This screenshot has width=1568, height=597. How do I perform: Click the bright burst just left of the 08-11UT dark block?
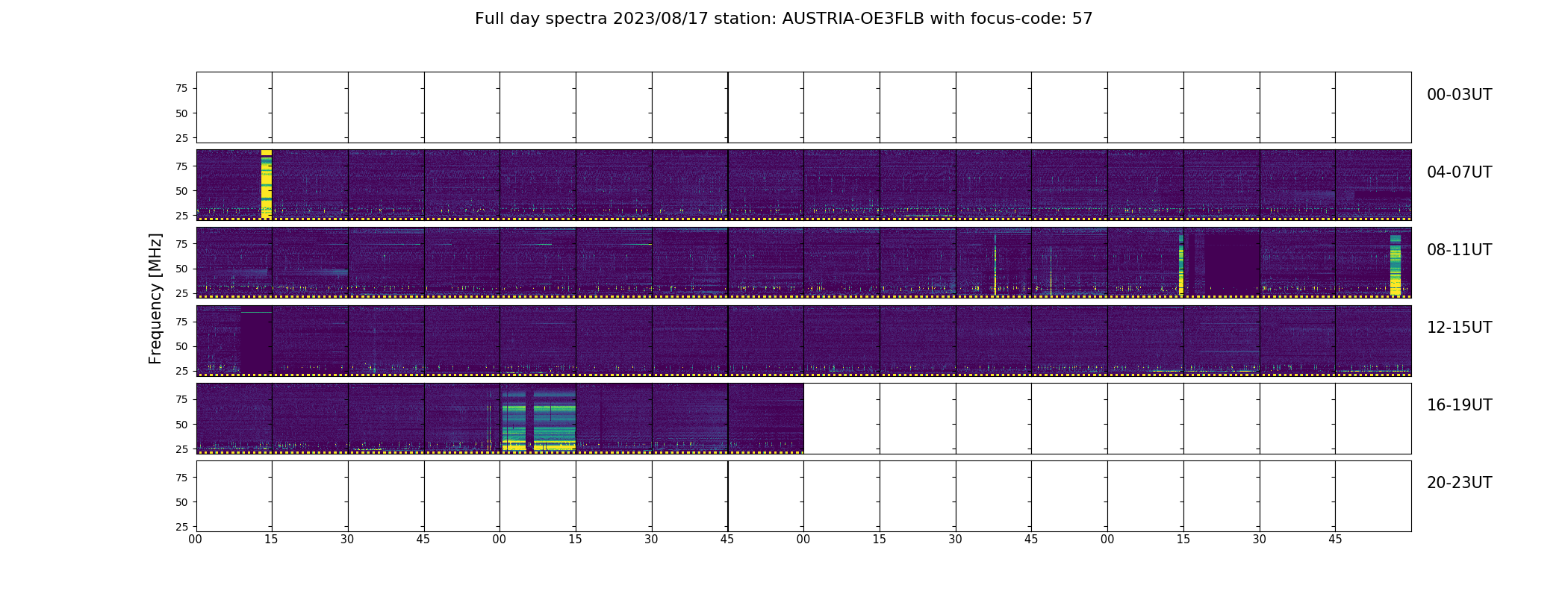[x=1181, y=265]
